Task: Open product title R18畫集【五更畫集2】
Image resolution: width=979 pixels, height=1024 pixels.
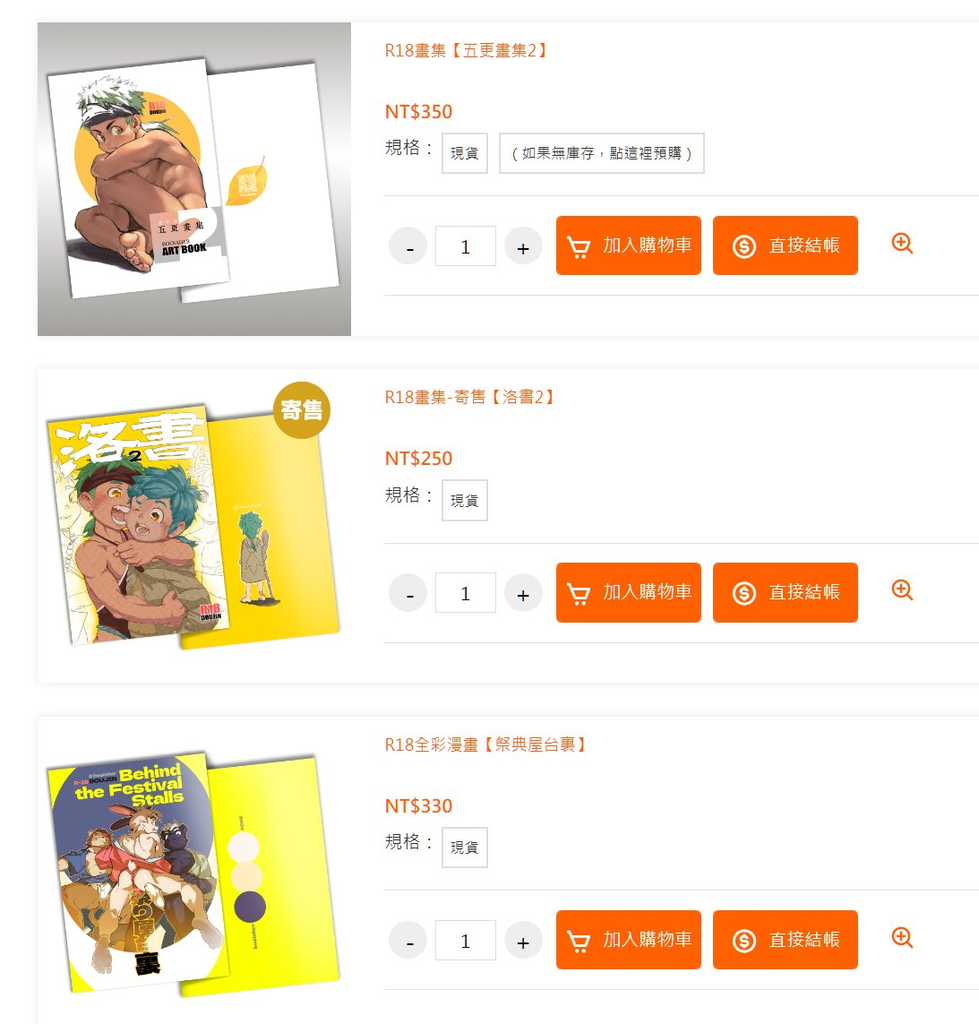Action: [465, 50]
